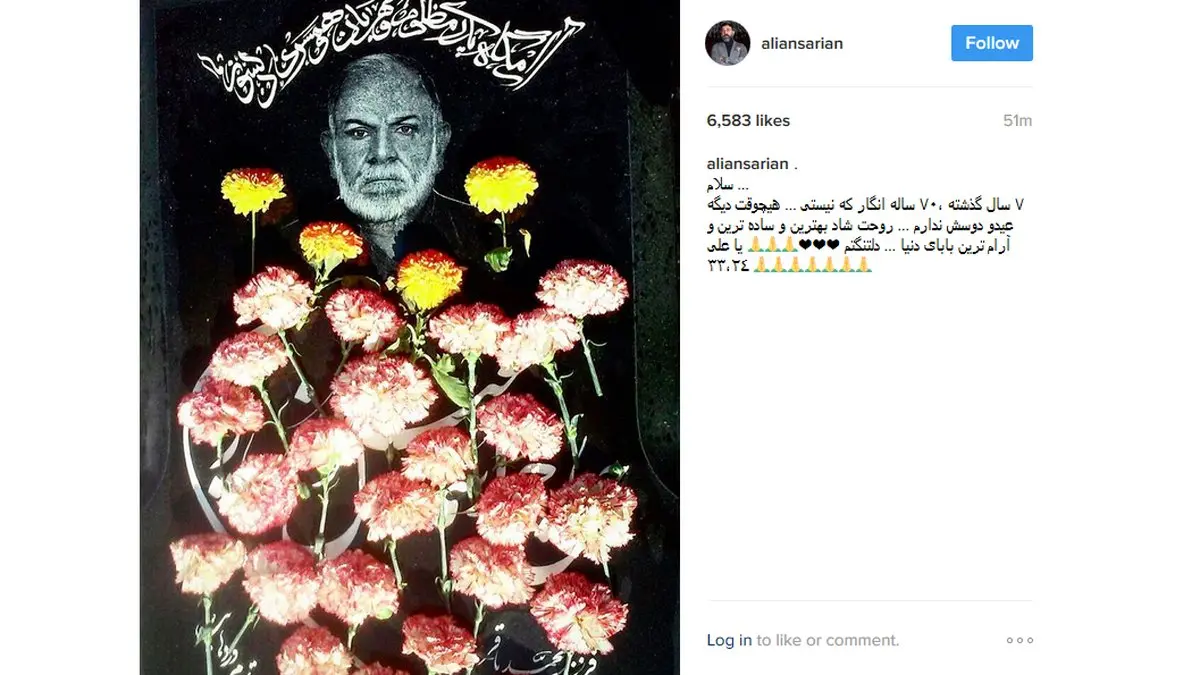Open the aliansarian profile avatar

(x=728, y=42)
